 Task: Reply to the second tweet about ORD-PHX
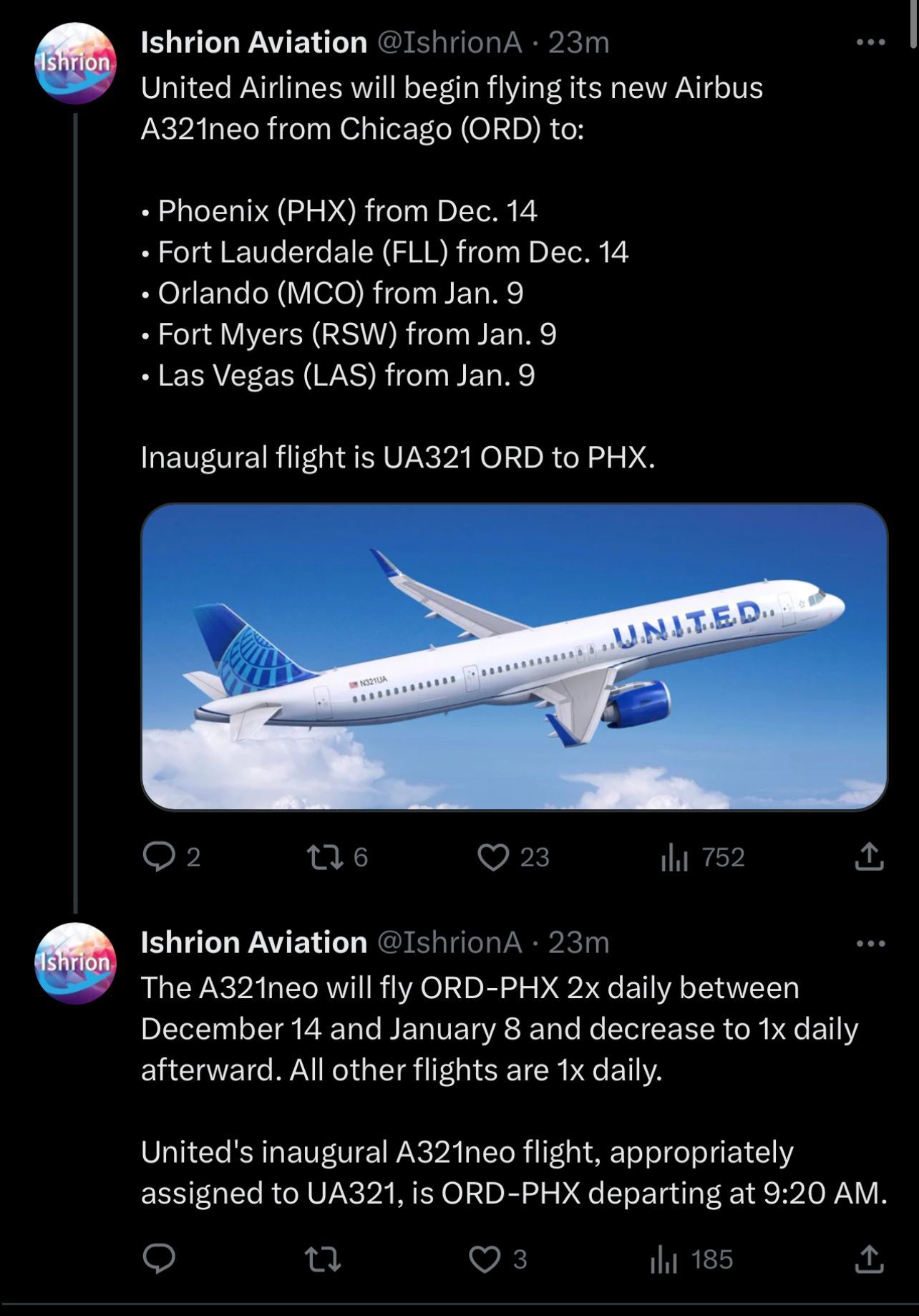click(x=158, y=1259)
